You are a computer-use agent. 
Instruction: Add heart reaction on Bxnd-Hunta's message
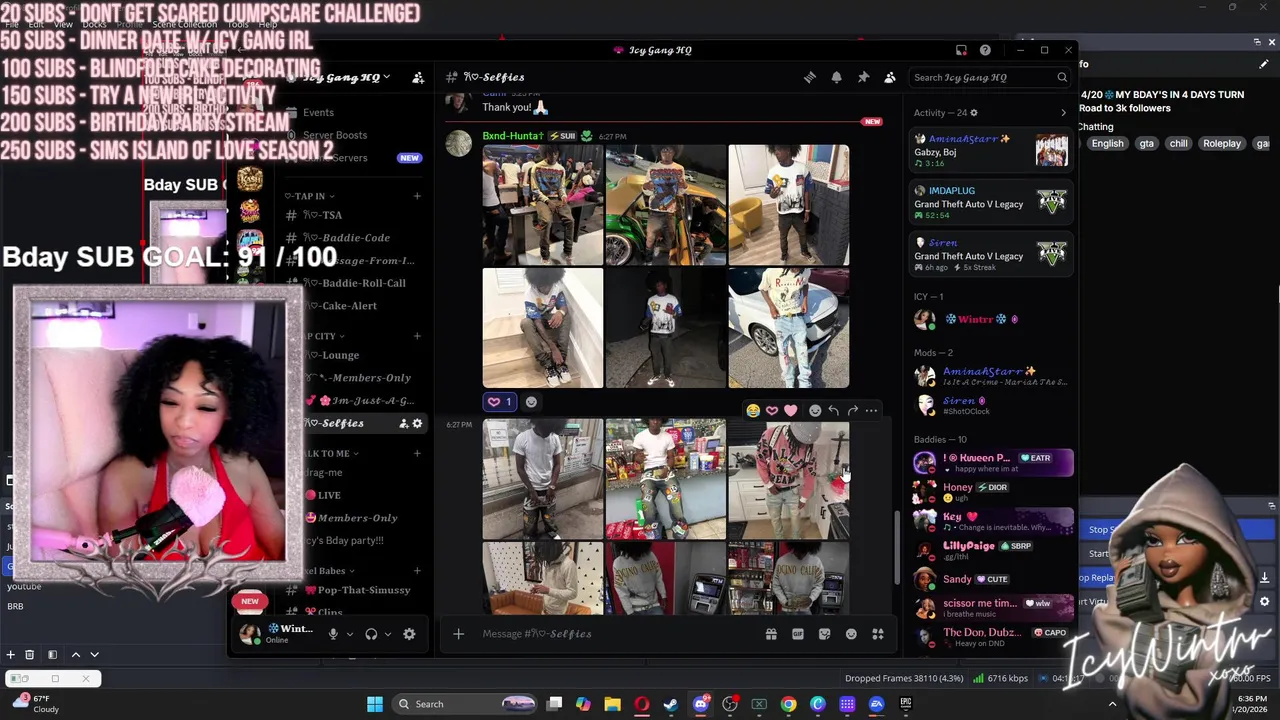pos(498,402)
